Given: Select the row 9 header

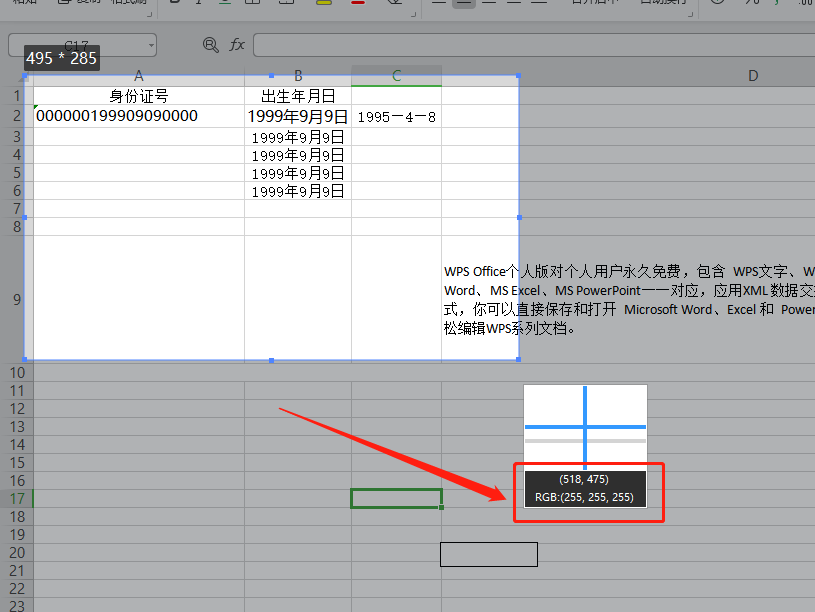Looking at the screenshot, I should point(16,299).
